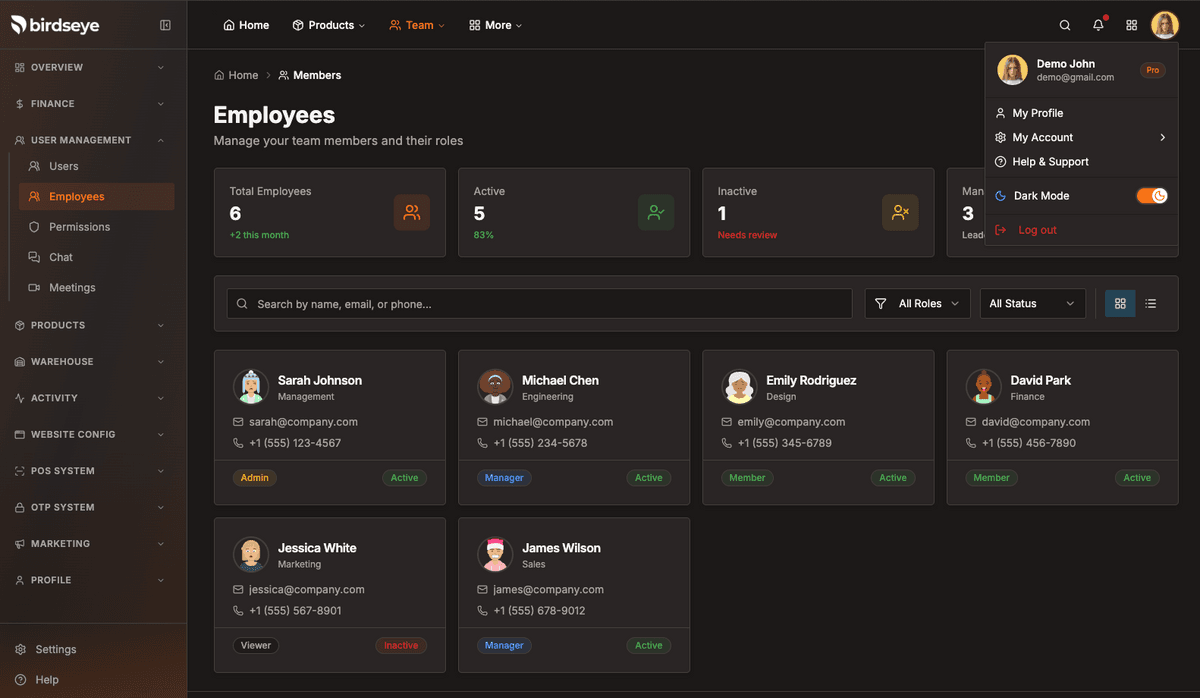Viewport: 1200px width, 698px height.
Task: Open the apps grid icon in header
Action: [x=1132, y=25]
